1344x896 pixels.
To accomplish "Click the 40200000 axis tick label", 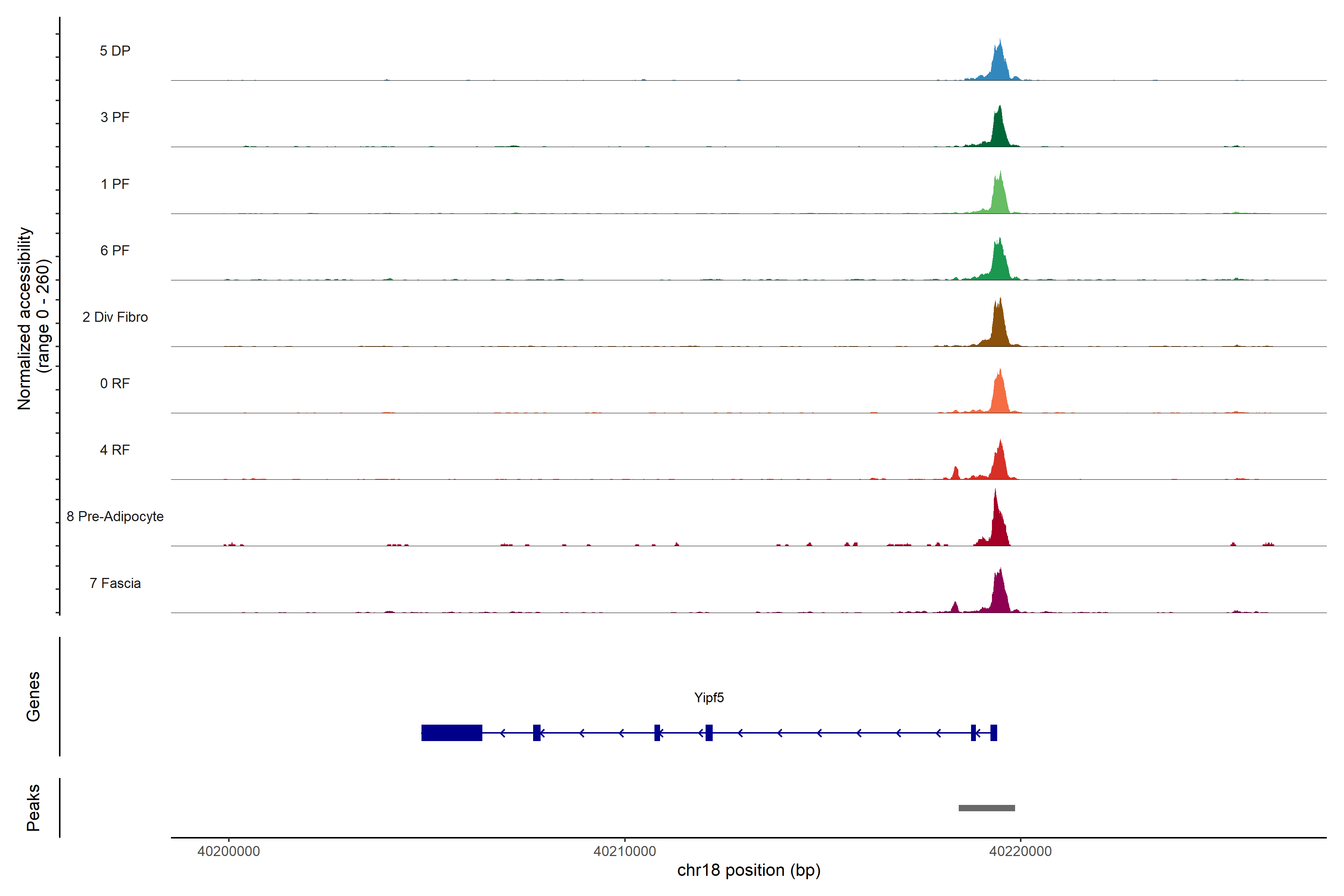I will [x=228, y=851].
